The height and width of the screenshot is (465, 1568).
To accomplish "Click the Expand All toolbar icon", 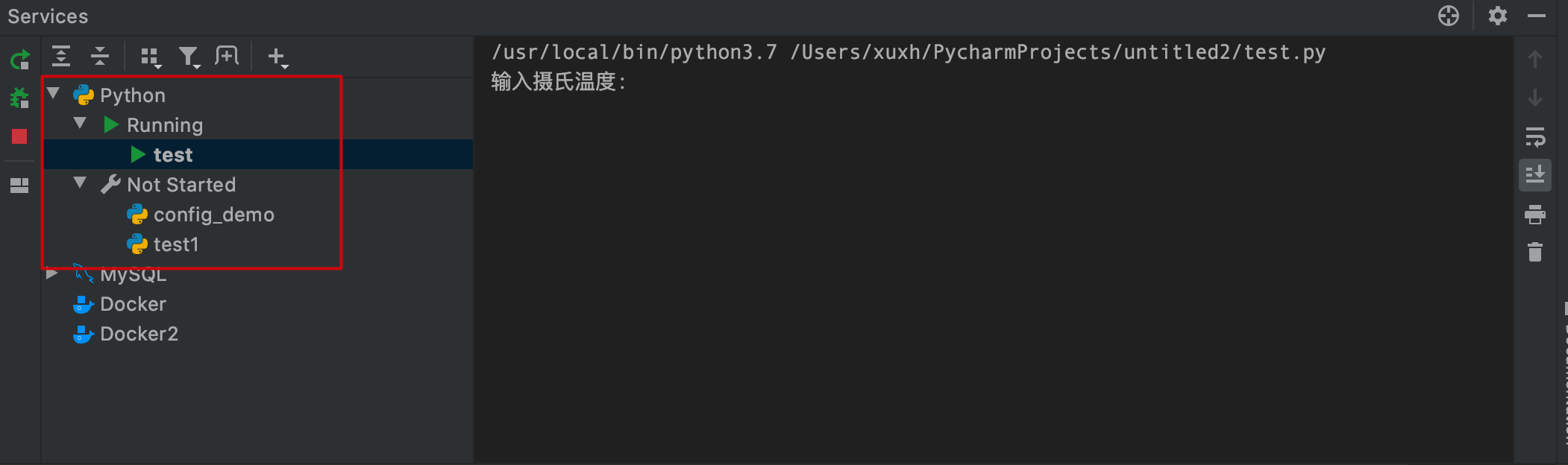I will [61, 56].
